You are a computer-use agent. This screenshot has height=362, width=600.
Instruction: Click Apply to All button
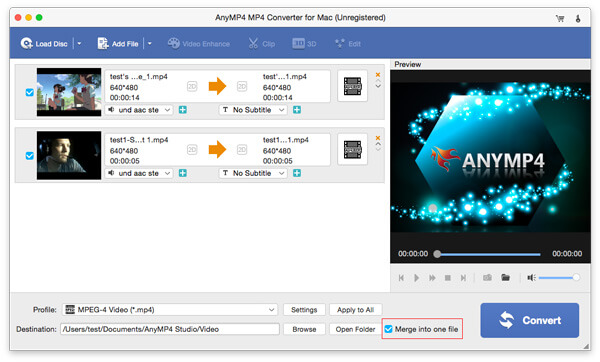coord(355,310)
